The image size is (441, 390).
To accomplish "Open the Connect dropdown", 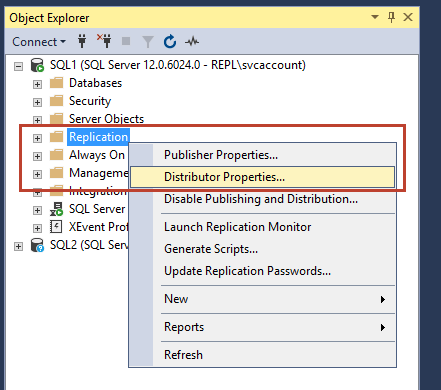I will [x=39, y=42].
